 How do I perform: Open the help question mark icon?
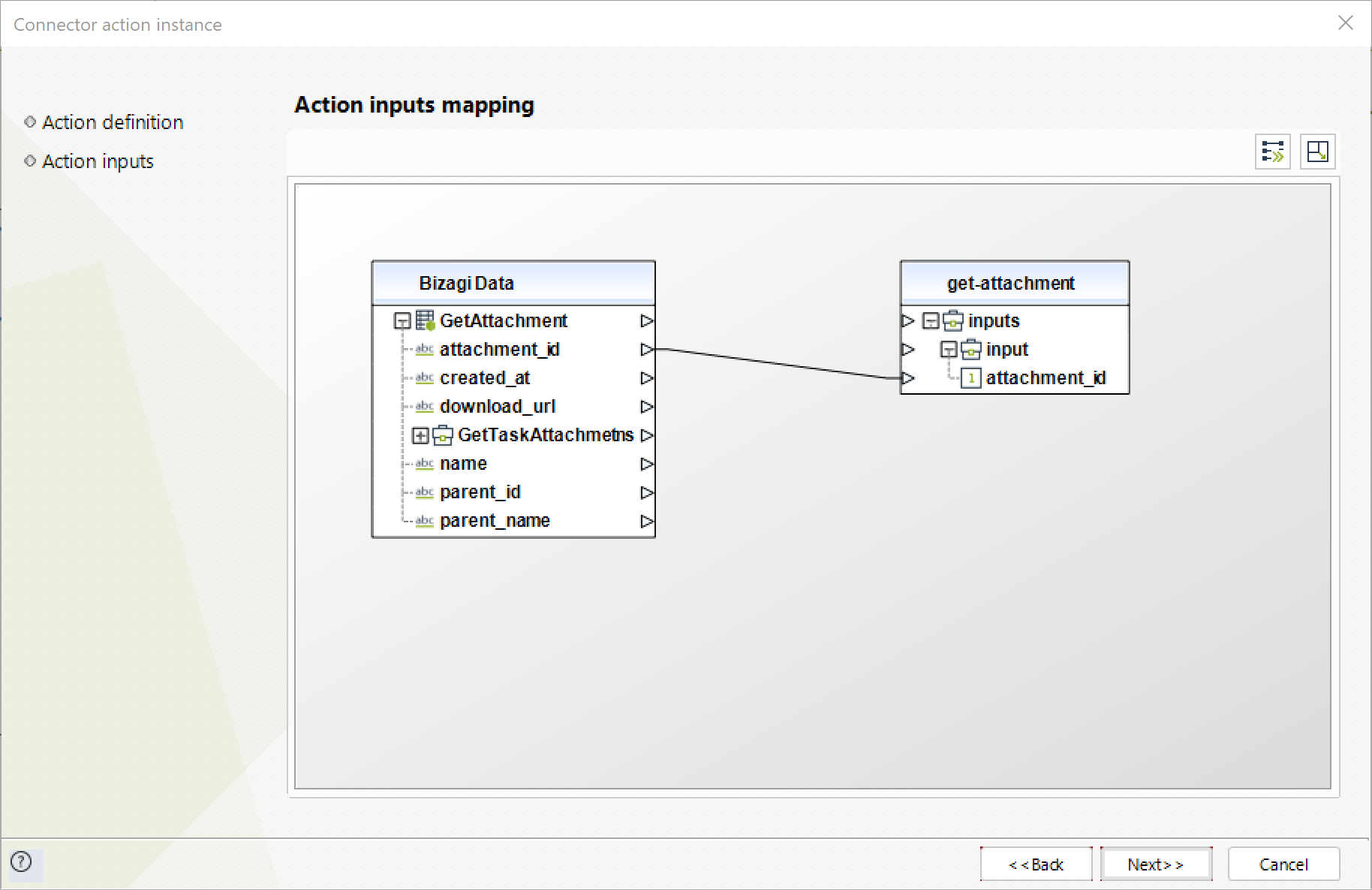pos(22,861)
